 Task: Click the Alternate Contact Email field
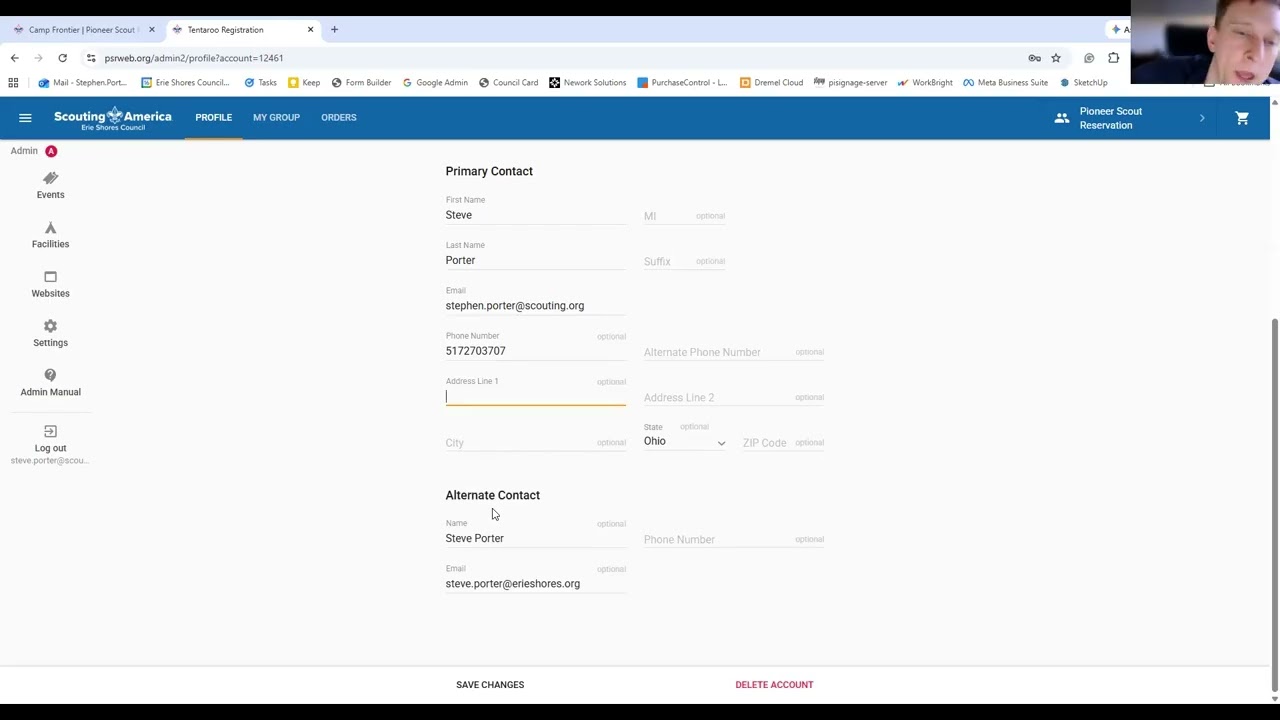tap(535, 584)
